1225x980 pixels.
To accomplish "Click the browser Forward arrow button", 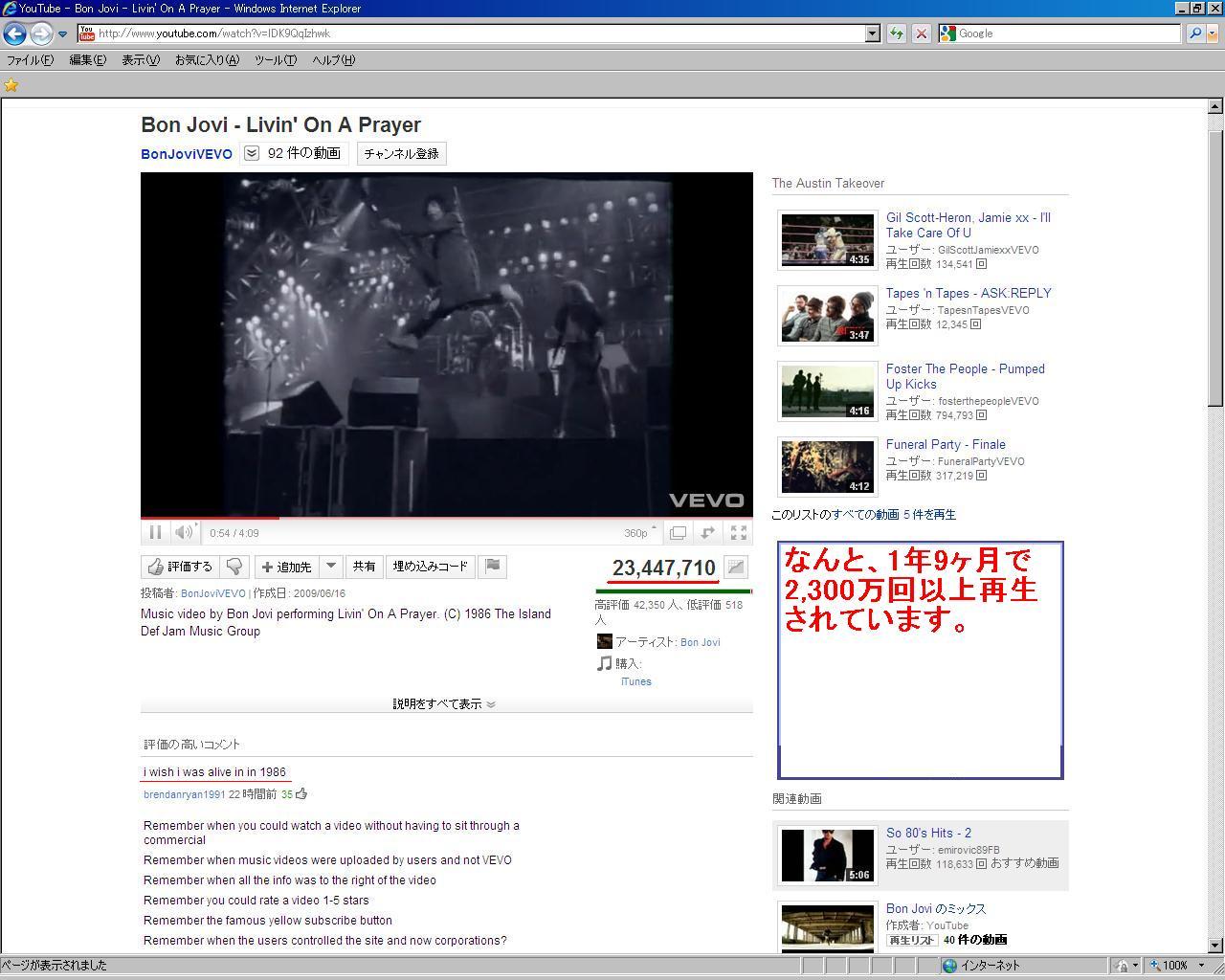I will 40,33.
